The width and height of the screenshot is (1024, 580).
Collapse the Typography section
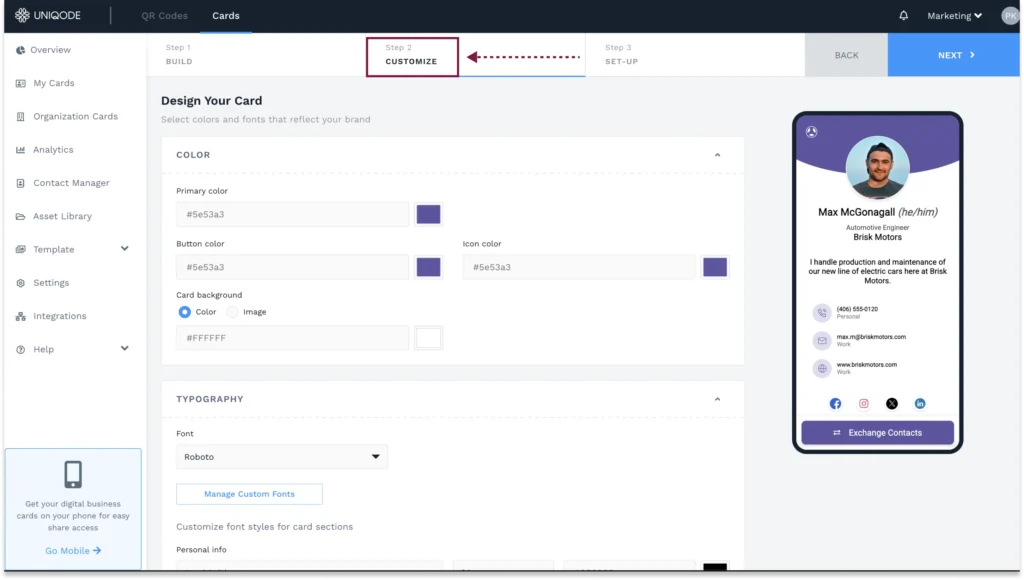click(717, 400)
